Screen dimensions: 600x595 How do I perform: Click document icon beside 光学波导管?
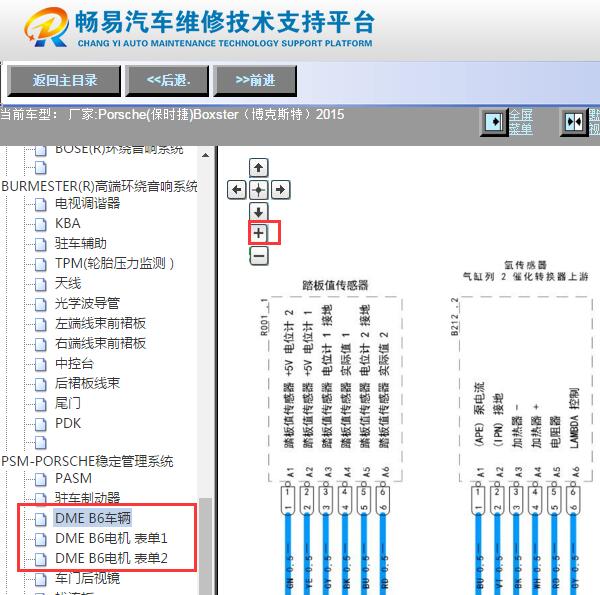pos(41,304)
